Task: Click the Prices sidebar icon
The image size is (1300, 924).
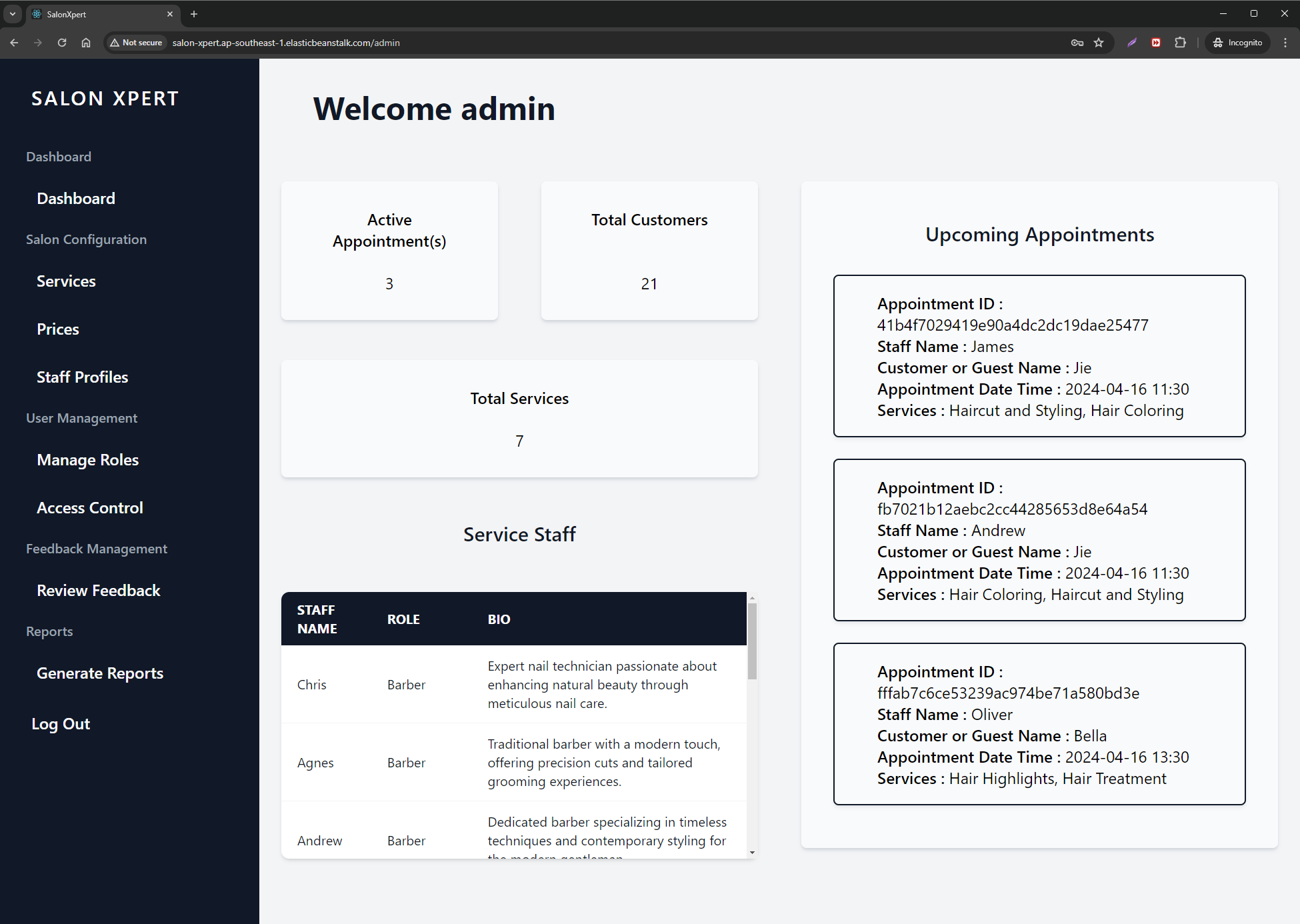Action: pos(57,329)
